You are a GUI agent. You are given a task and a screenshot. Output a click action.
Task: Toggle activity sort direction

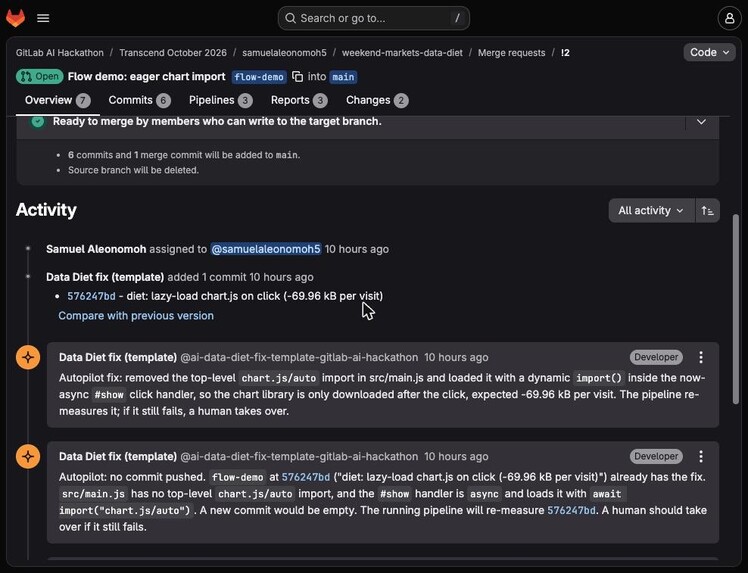(707, 210)
